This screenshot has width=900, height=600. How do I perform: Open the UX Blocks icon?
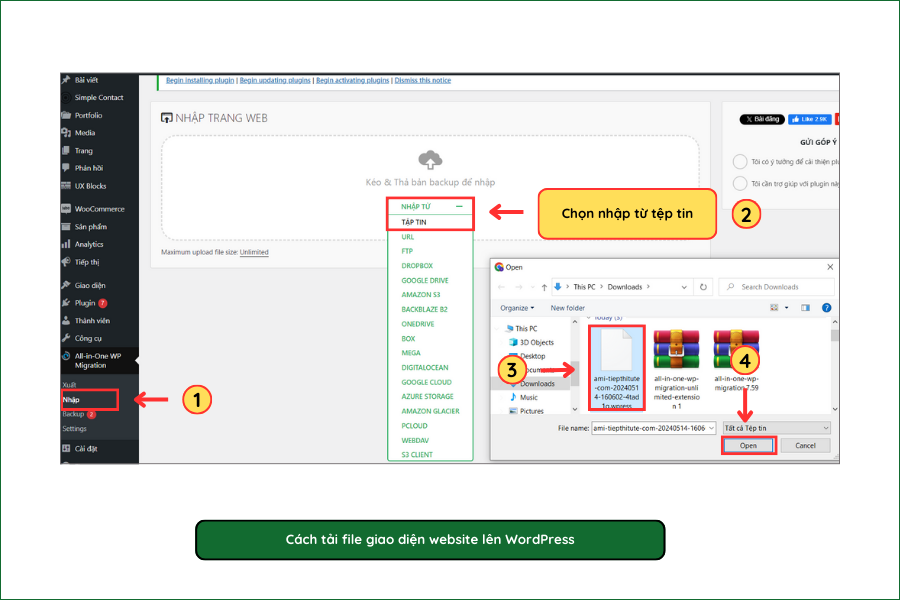[66, 186]
